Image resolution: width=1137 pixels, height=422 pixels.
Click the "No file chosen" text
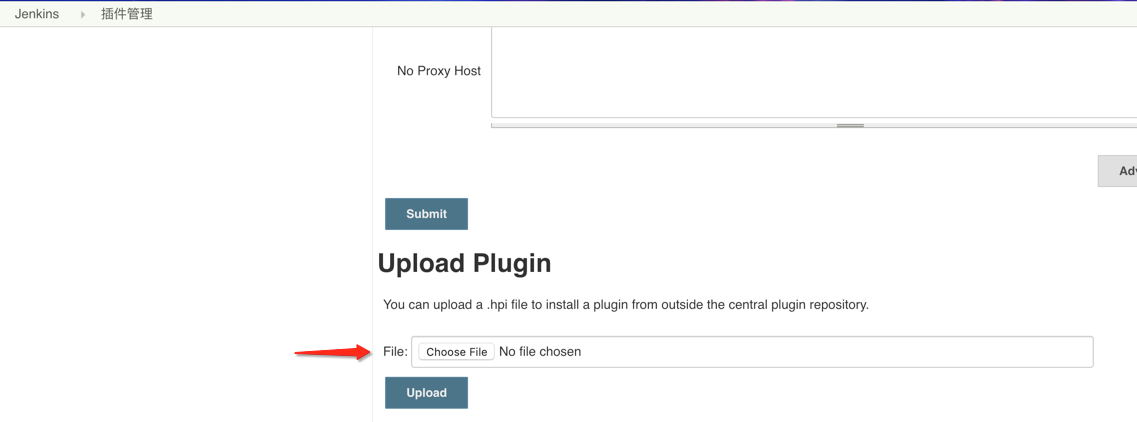540,352
